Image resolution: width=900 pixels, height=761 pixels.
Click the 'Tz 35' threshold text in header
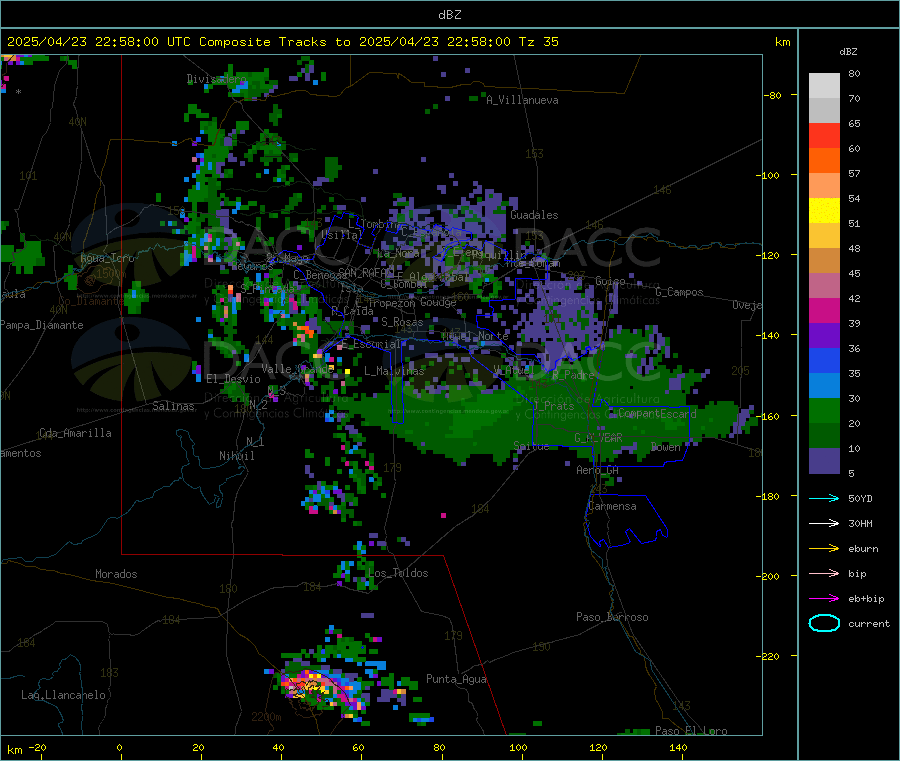click(538, 42)
